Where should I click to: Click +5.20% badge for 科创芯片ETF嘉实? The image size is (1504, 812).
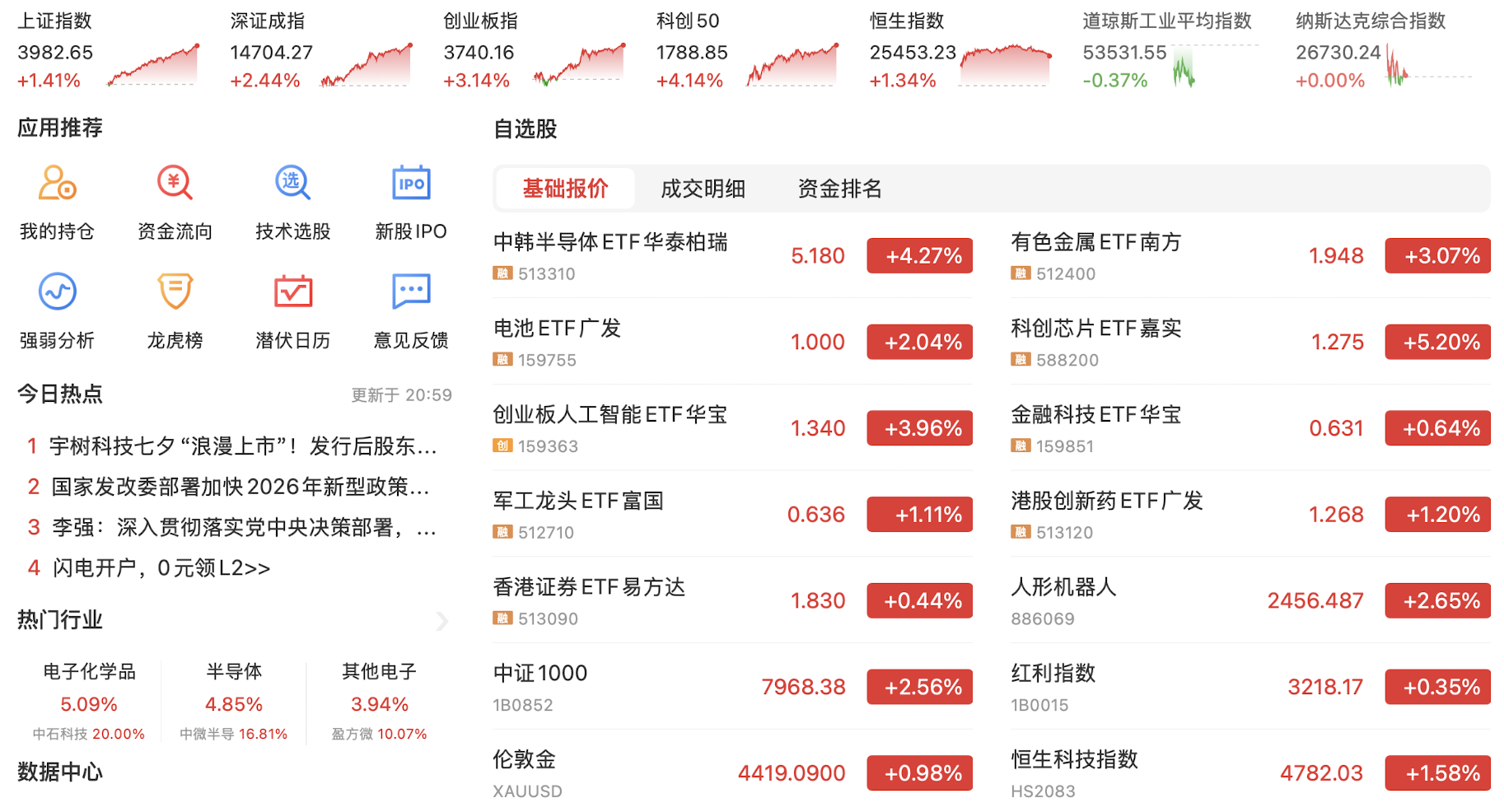(1437, 342)
